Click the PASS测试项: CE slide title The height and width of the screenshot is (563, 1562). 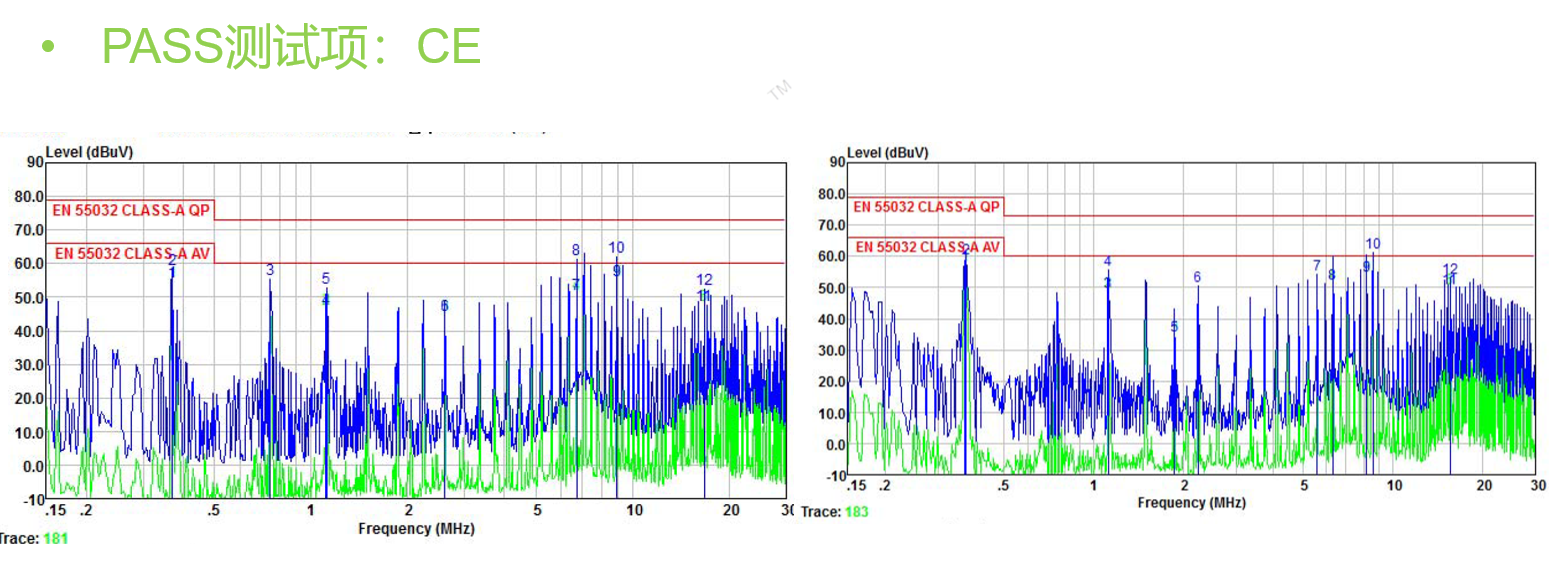coord(291,46)
